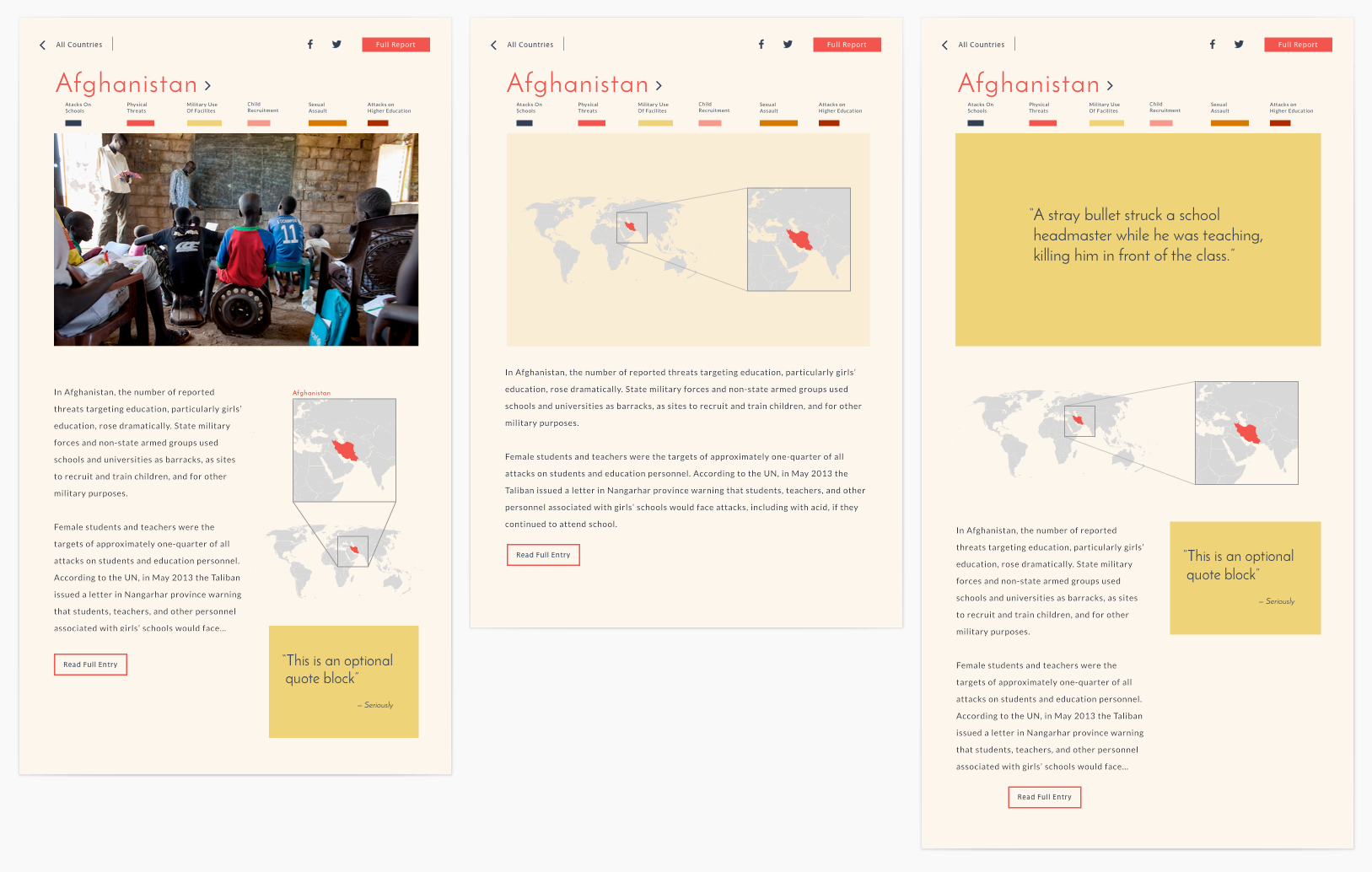Viewport: 1372px width, 872px height.
Task: Open Full Report in stray-bullet quote mockup
Action: pos(1298,45)
